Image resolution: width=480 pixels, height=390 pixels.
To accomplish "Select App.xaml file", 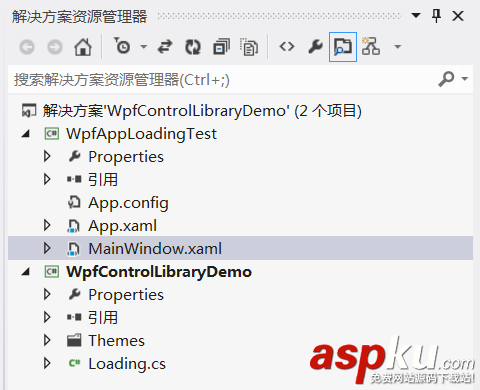I will pyautogui.click(x=122, y=226).
